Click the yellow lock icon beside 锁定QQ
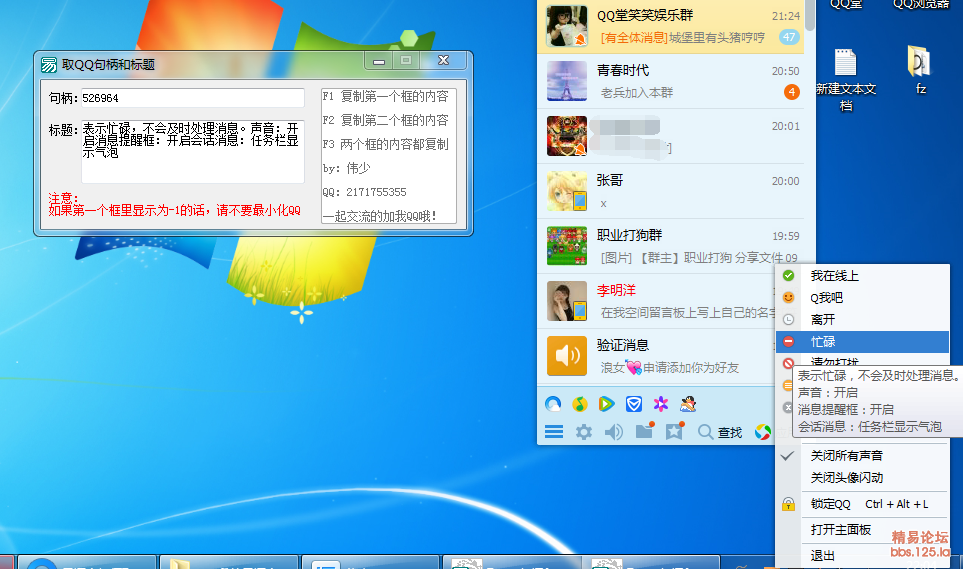 click(x=789, y=504)
